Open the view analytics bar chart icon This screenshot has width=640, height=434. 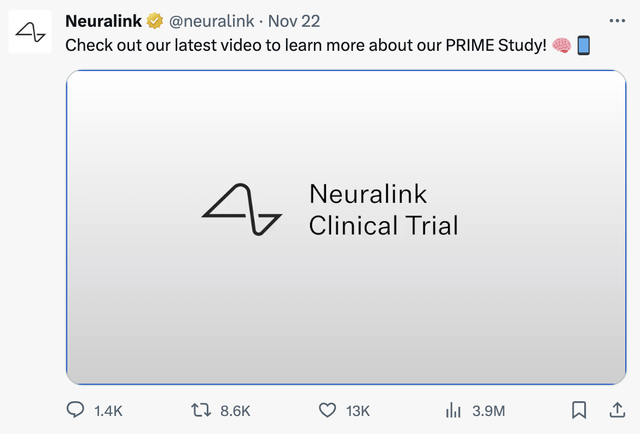(x=452, y=410)
